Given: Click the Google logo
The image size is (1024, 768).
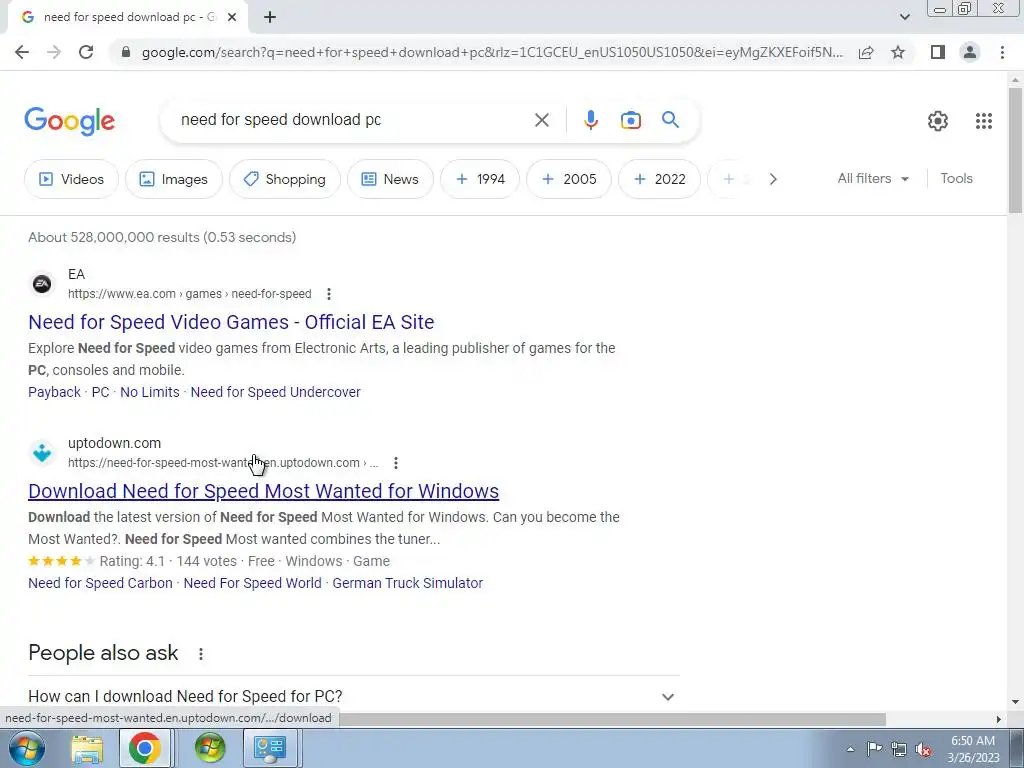Looking at the screenshot, I should pos(69,121).
